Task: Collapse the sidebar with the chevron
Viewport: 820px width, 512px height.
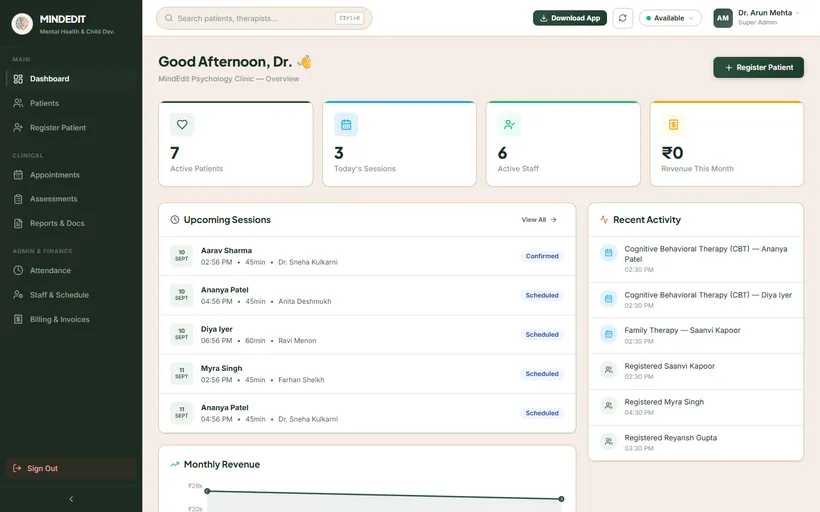Action: tap(71, 499)
